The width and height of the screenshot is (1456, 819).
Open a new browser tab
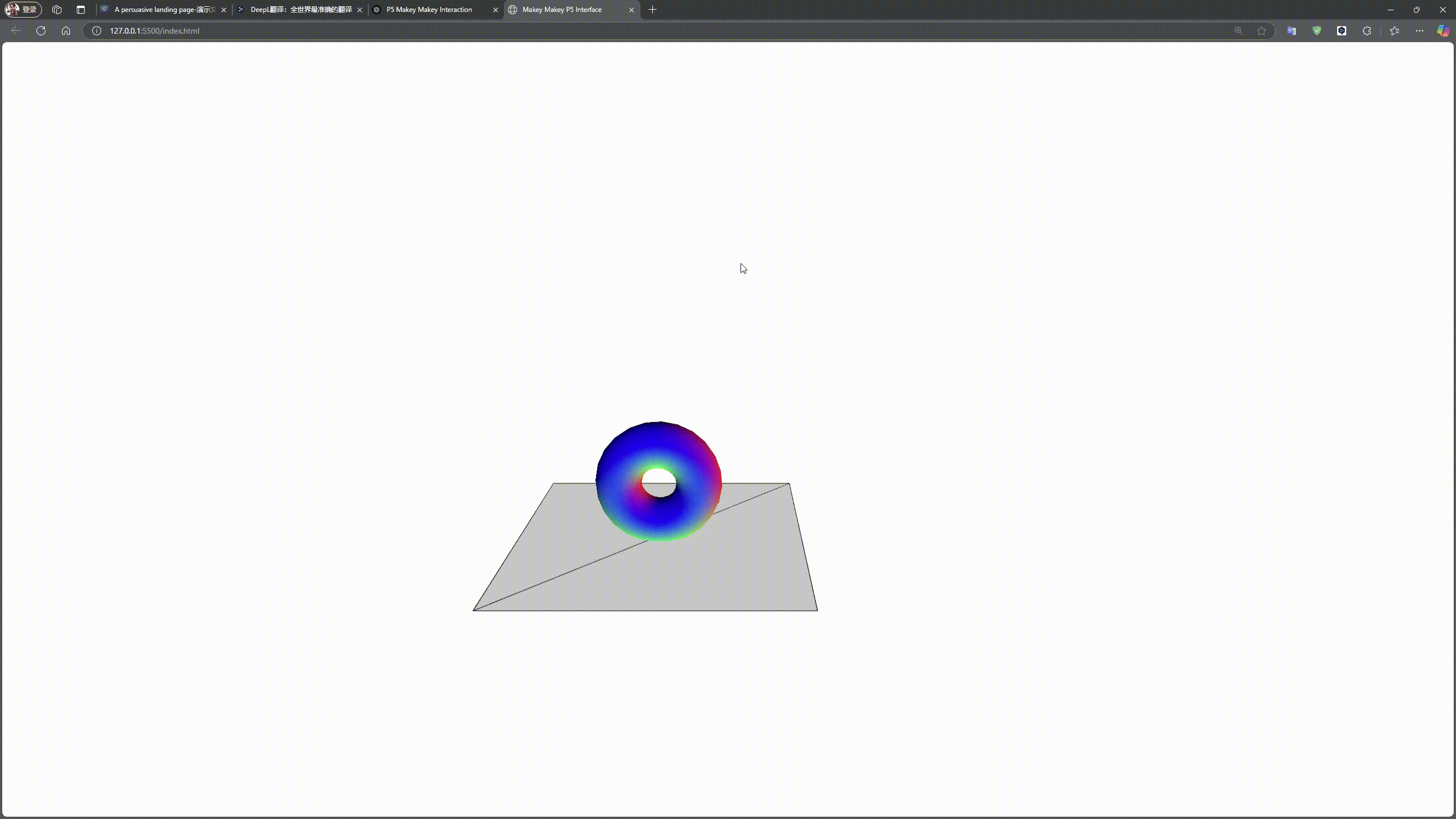[x=652, y=9]
